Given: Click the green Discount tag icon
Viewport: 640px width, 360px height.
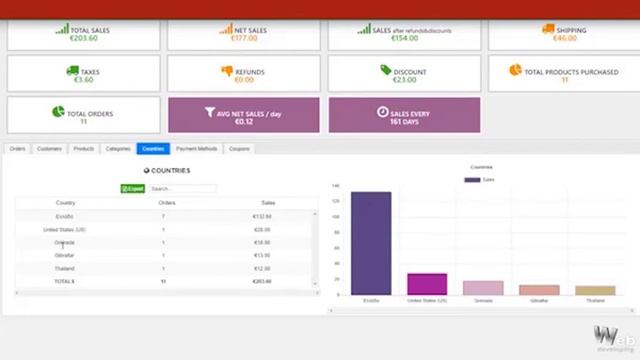Looking at the screenshot, I should 386,70.
